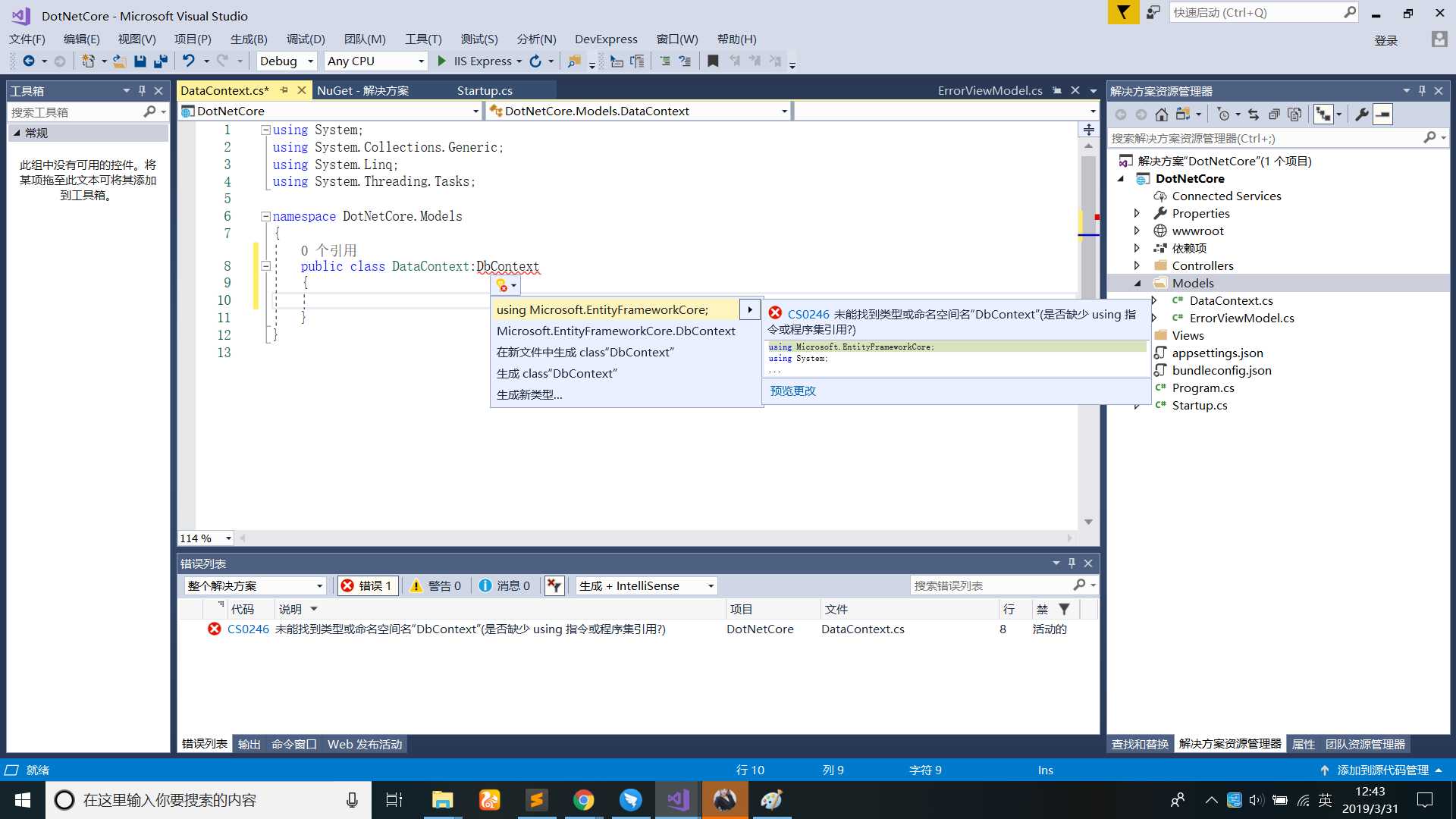Click the Breakpoint toggle icon in toolbar
Viewport: 1456px width, 819px height.
click(711, 61)
